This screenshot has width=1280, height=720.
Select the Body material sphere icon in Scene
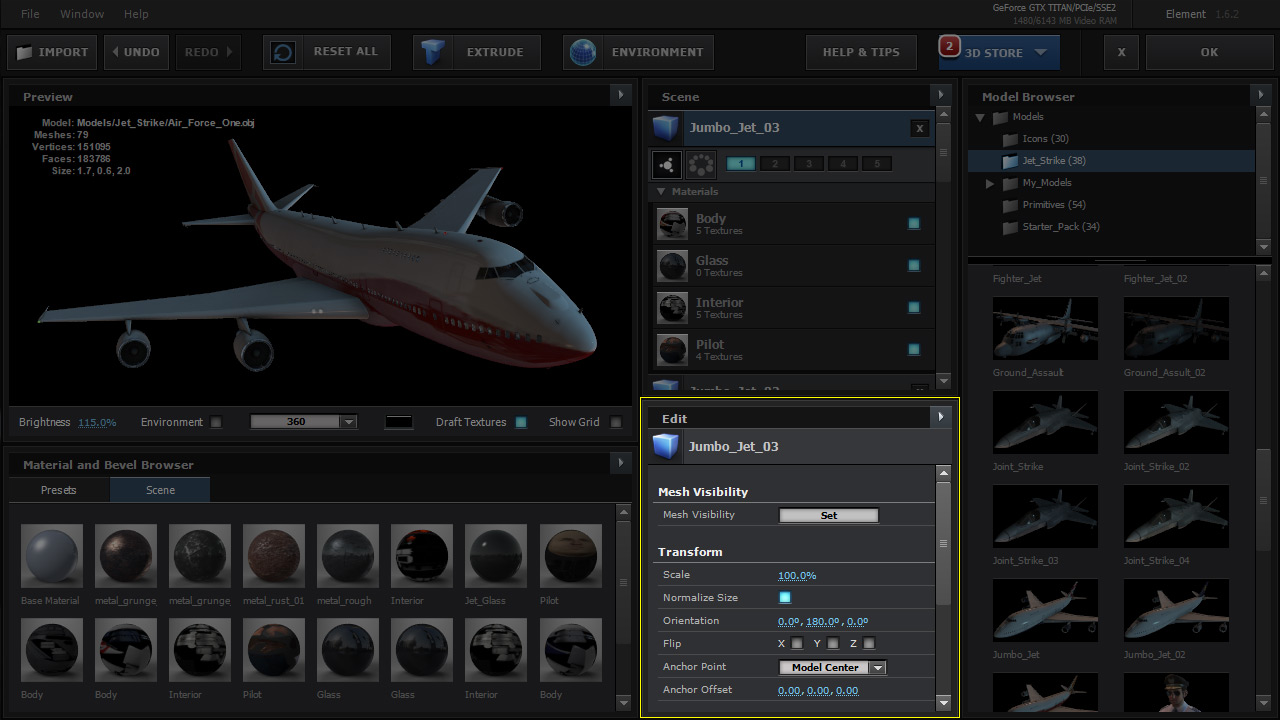pos(672,224)
